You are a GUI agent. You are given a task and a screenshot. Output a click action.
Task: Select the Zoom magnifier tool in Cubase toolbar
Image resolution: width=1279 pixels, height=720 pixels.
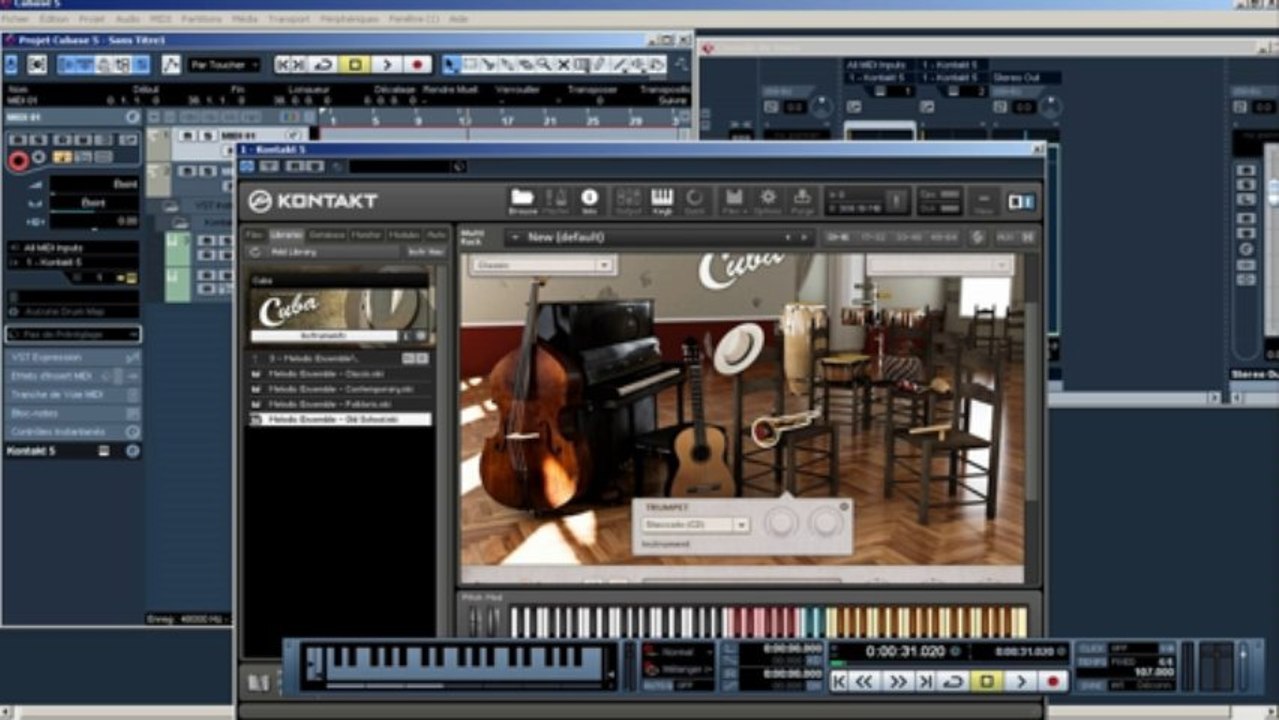(x=544, y=64)
